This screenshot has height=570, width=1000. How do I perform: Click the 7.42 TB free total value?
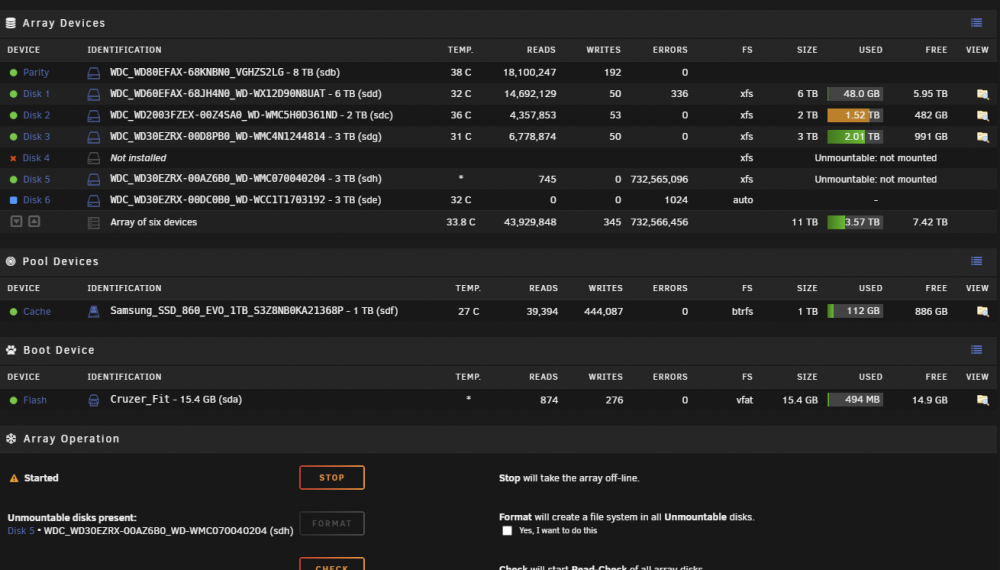(x=930, y=223)
